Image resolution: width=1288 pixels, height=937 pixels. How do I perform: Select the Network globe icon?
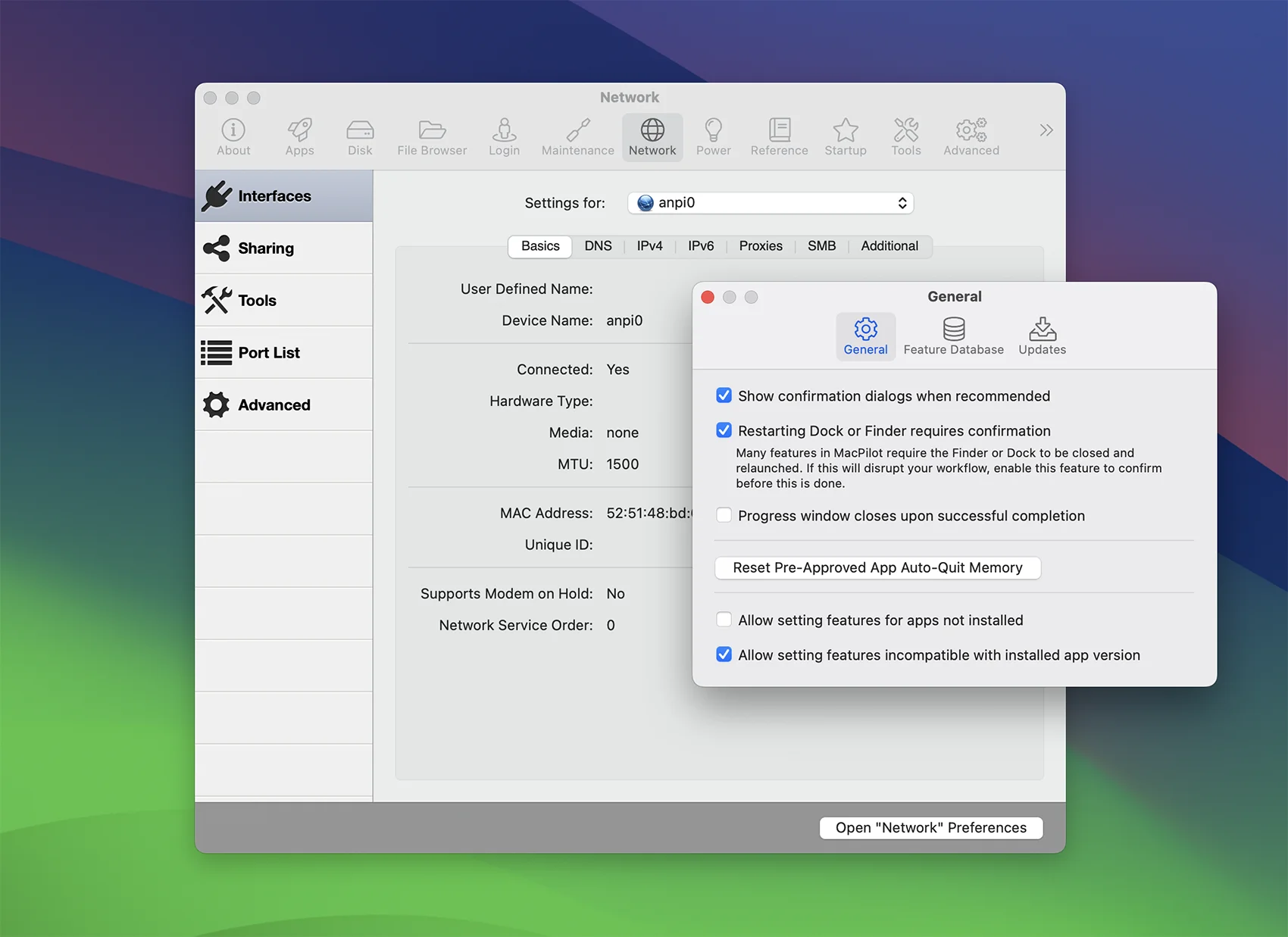pos(652,137)
